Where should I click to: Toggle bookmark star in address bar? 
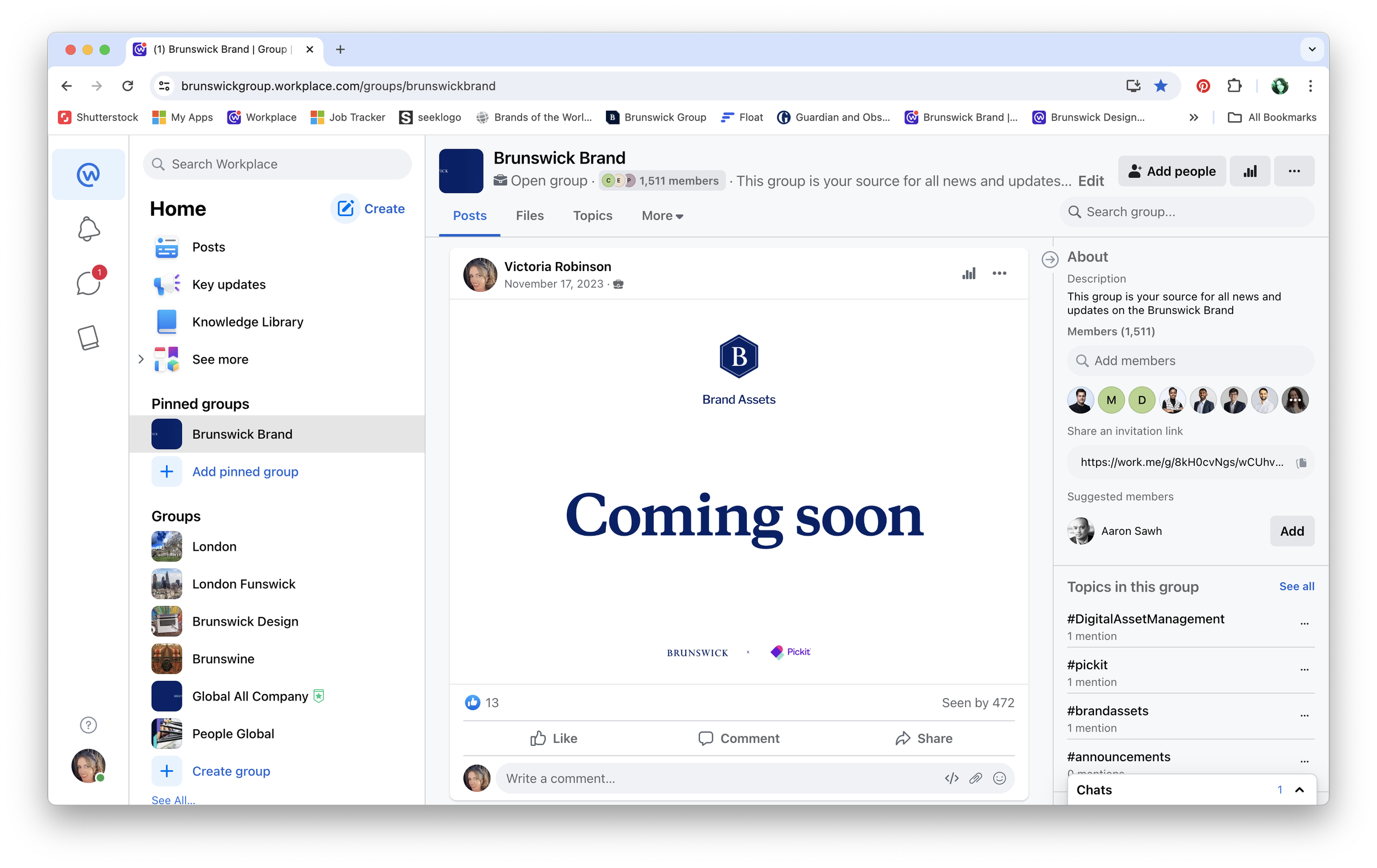pos(1161,86)
